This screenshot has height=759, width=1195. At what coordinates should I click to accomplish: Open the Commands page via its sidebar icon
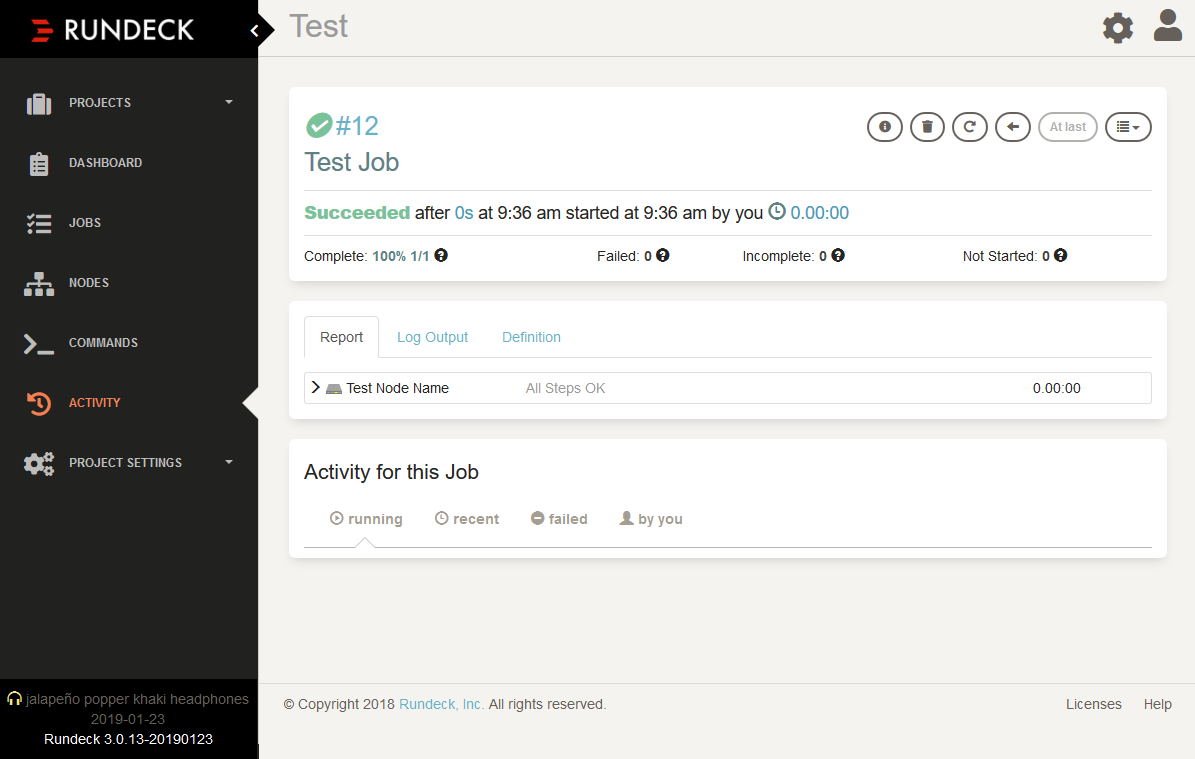tap(38, 342)
